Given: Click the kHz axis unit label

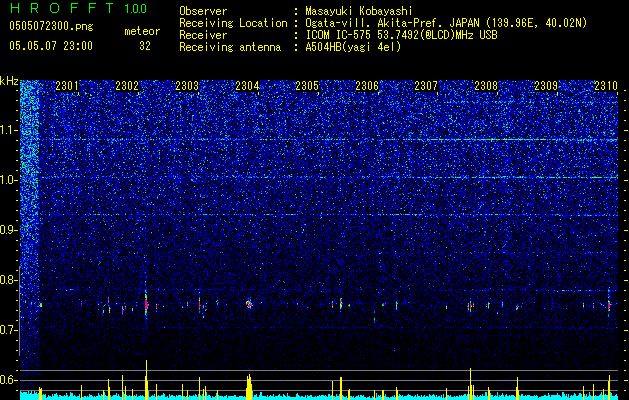Looking at the screenshot, I should (9, 81).
